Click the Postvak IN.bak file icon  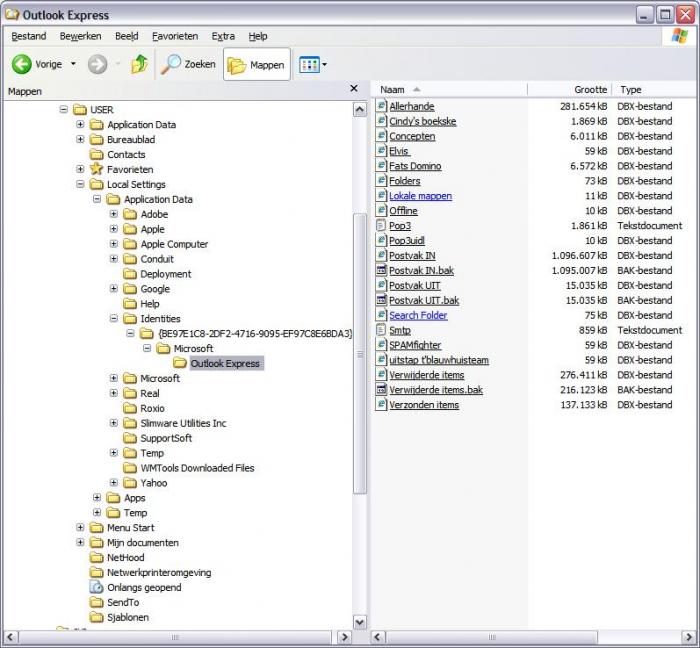(381, 270)
